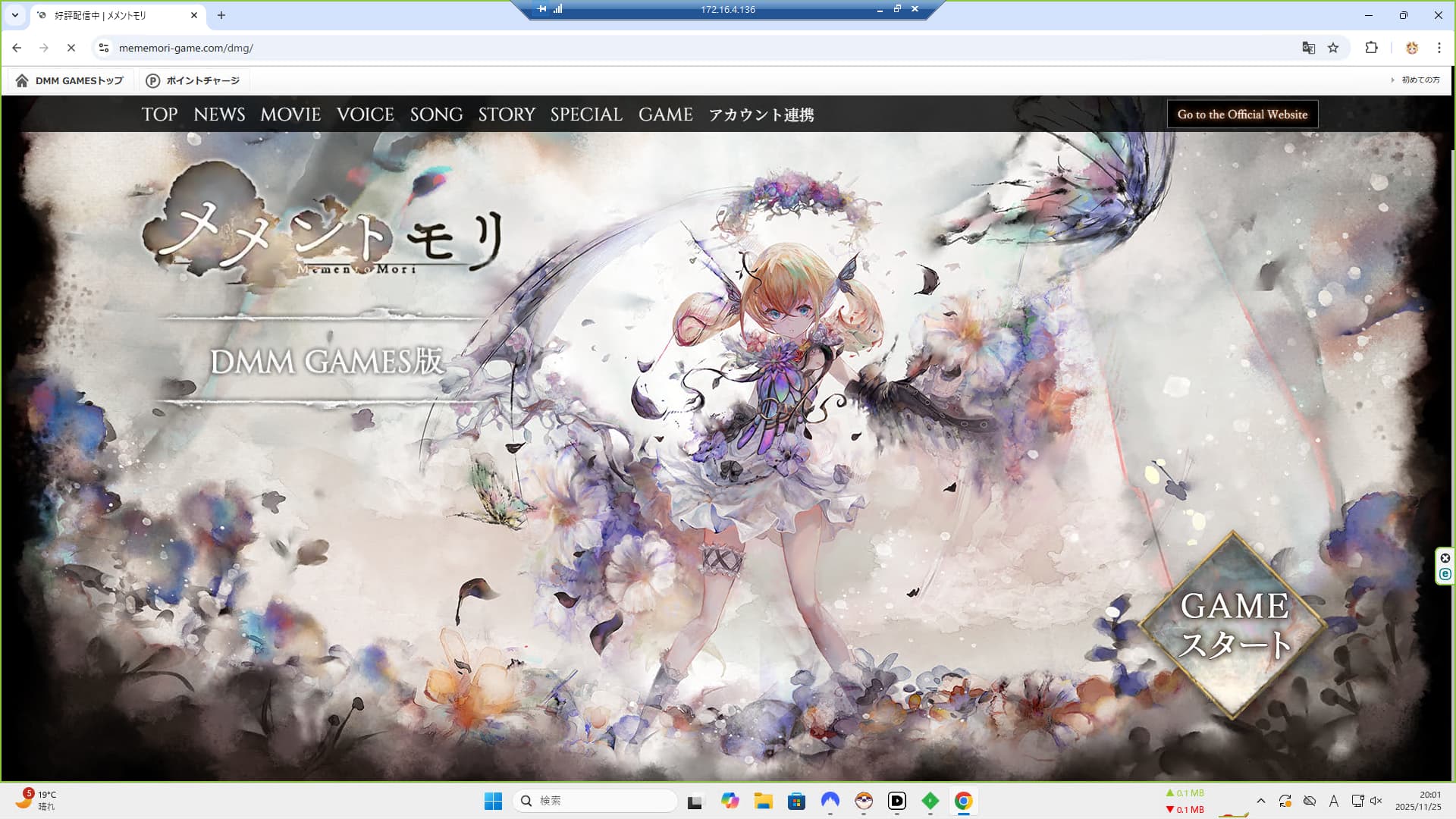Click the taskbar 検索 search box

coord(595,801)
